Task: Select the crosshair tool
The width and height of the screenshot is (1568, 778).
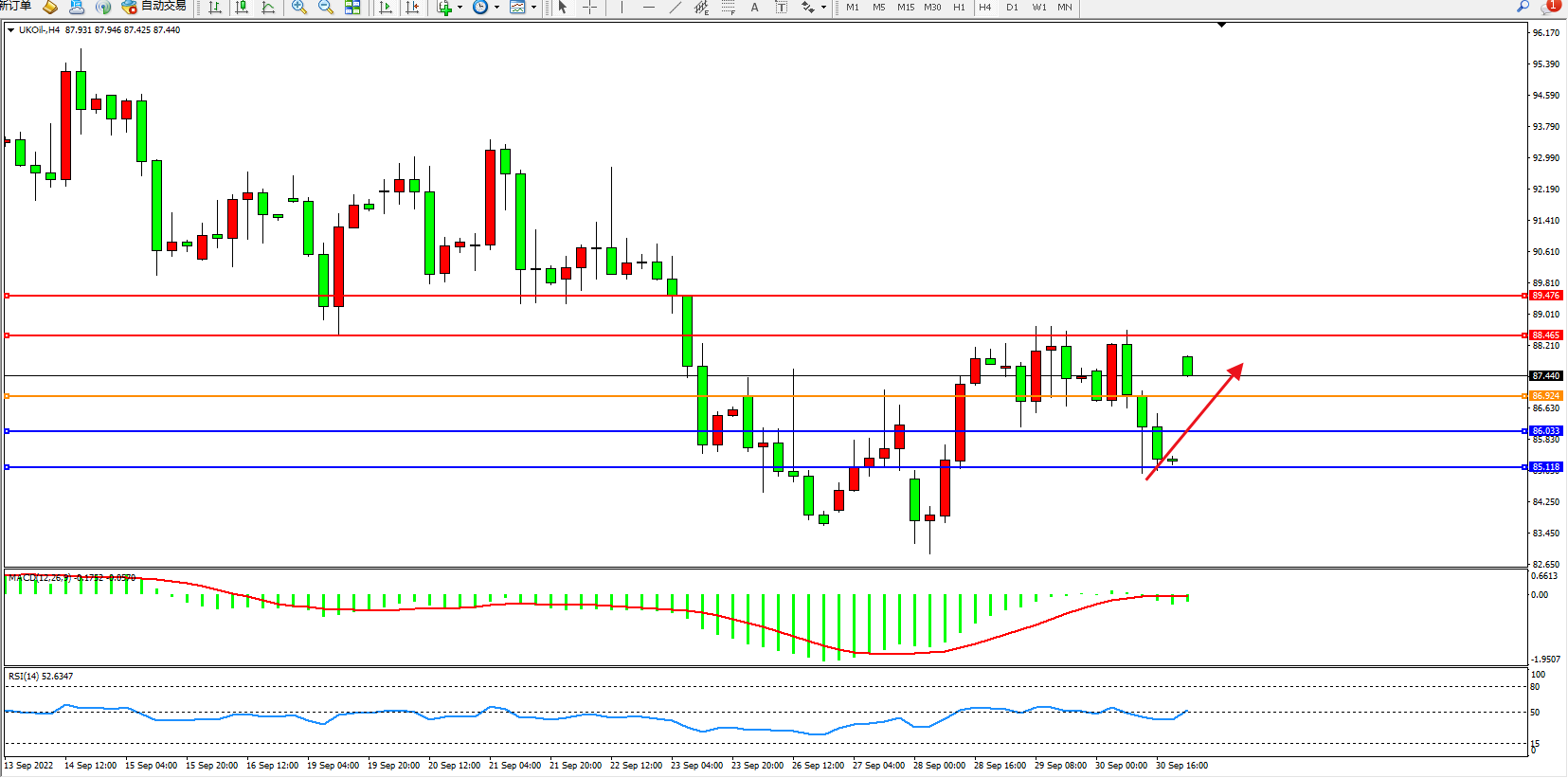Action: pos(589,8)
